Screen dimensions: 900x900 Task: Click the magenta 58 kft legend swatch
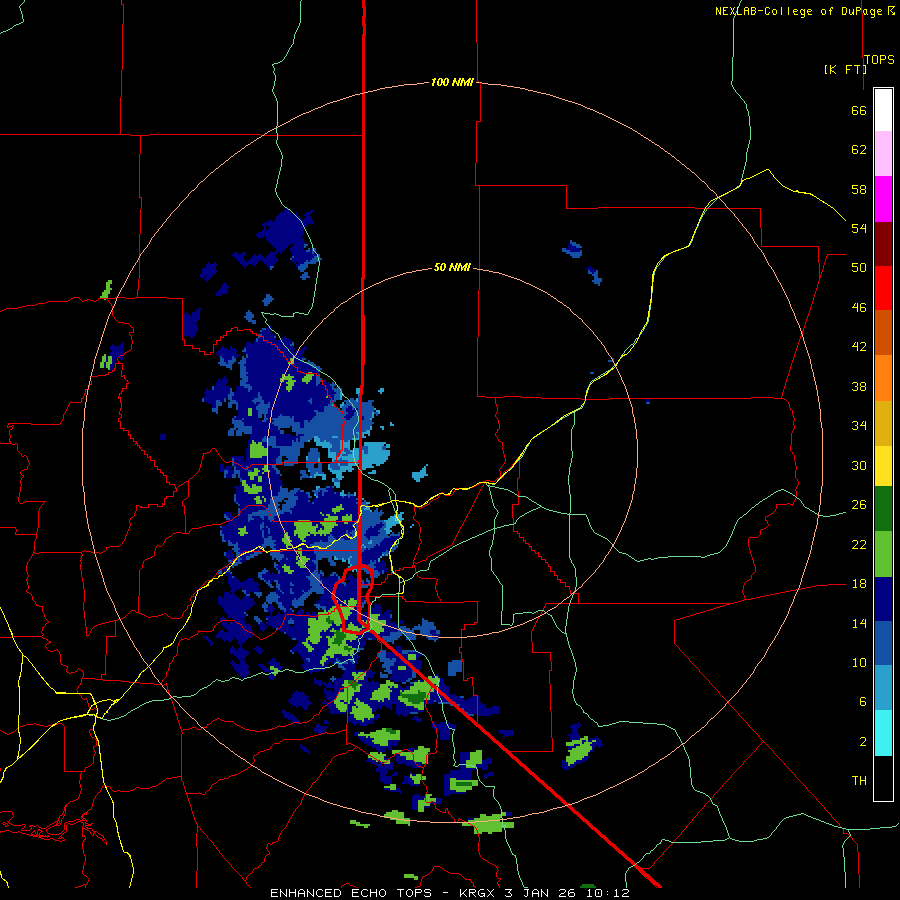pyautogui.click(x=883, y=199)
